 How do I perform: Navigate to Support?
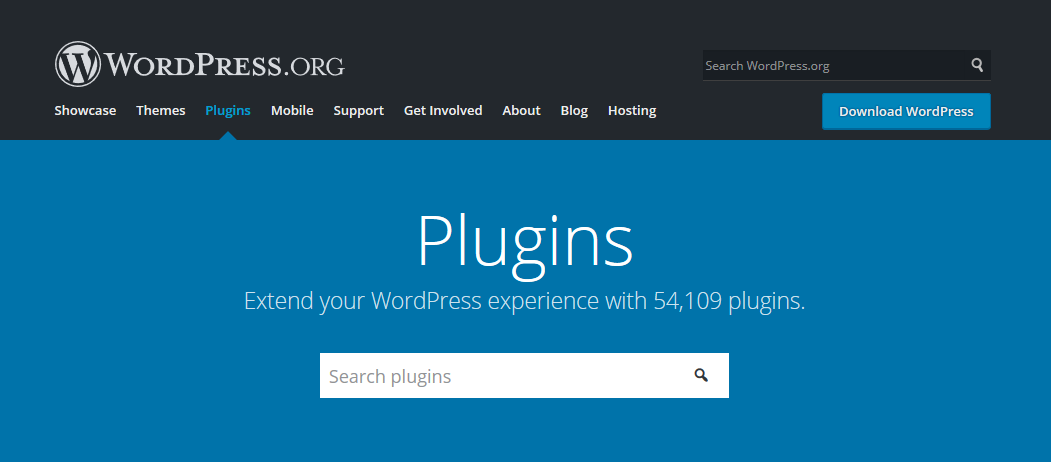click(x=359, y=111)
